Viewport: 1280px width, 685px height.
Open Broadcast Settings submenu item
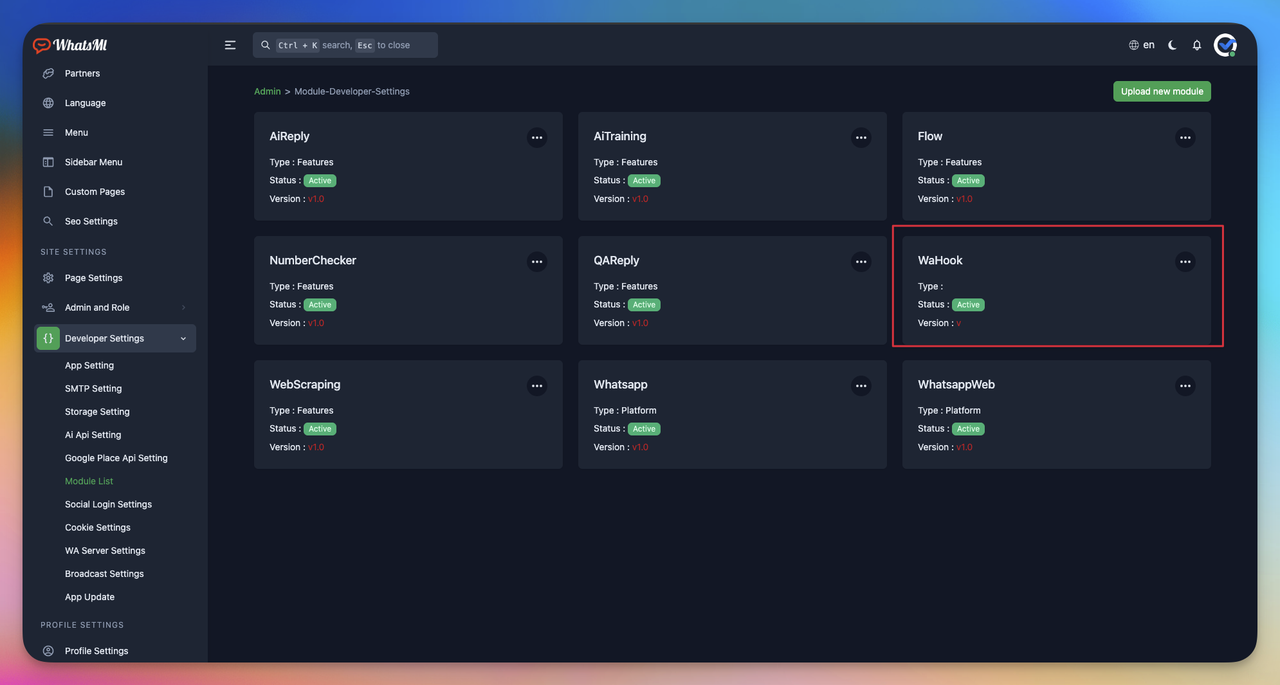pos(104,574)
